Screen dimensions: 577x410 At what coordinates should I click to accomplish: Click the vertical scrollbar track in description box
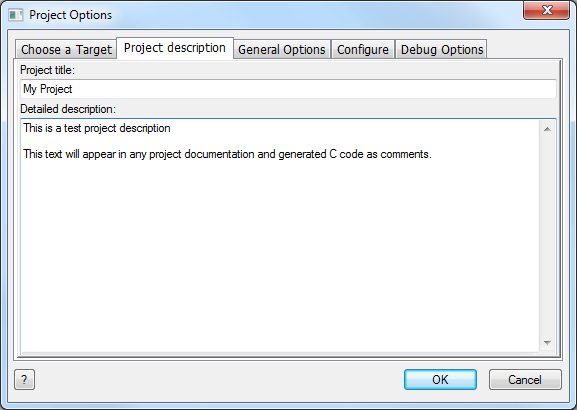click(x=547, y=236)
